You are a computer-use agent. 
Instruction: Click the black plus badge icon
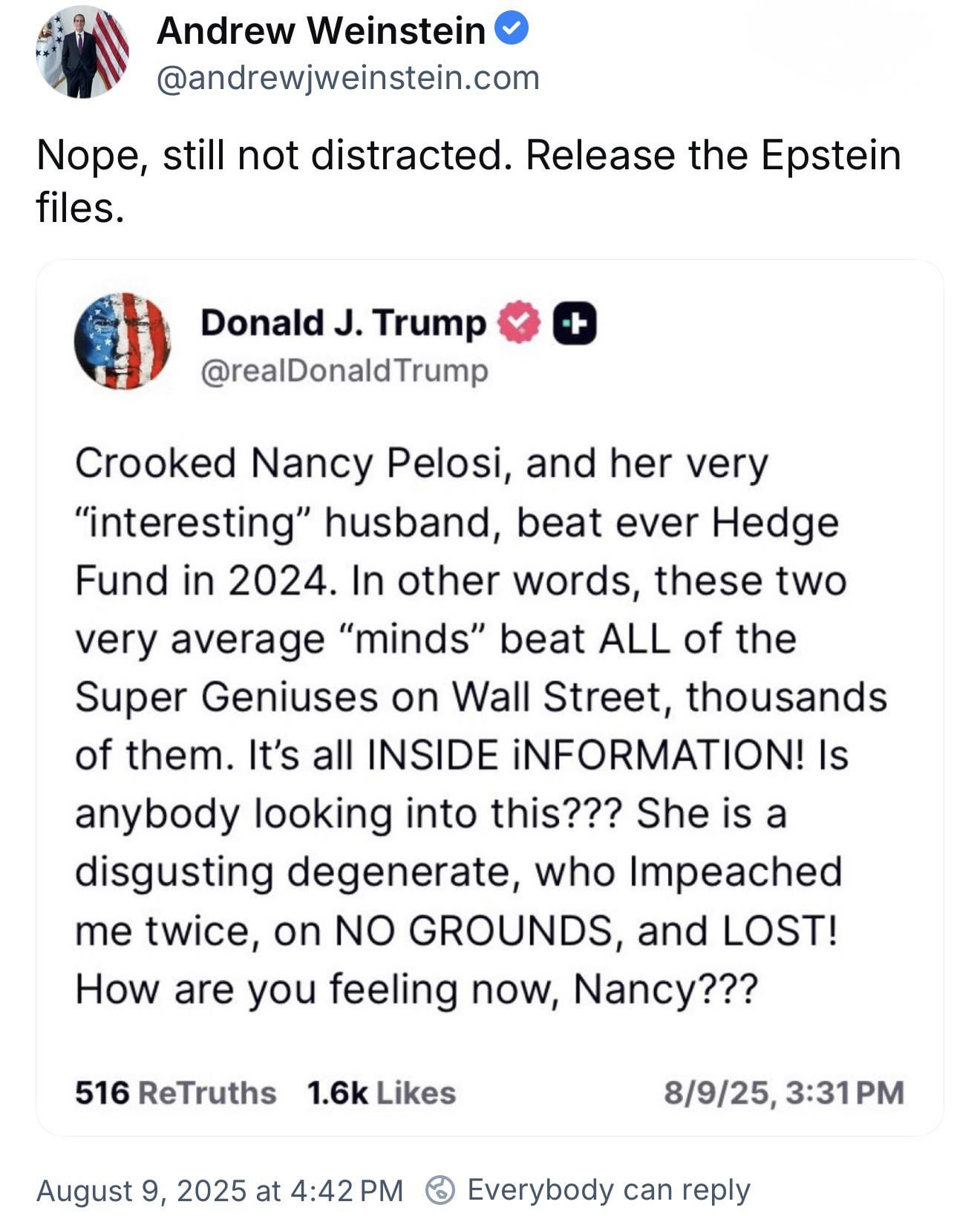click(575, 324)
